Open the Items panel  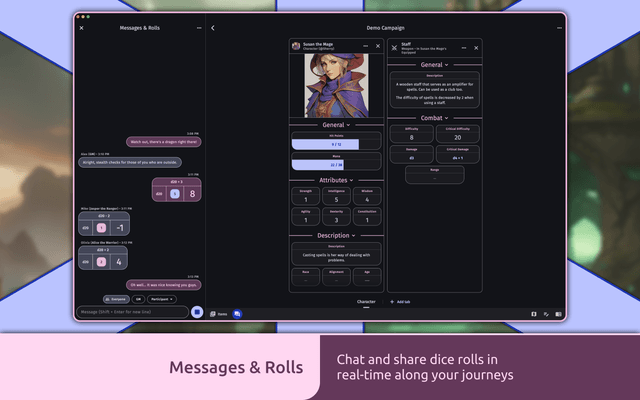(x=218, y=313)
